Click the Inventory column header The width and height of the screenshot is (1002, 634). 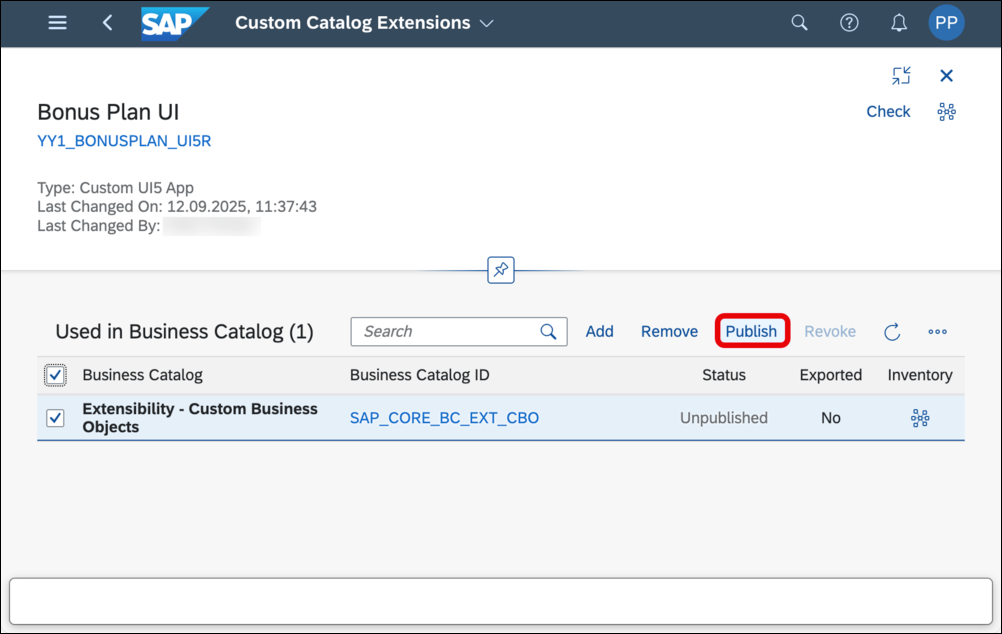point(920,375)
